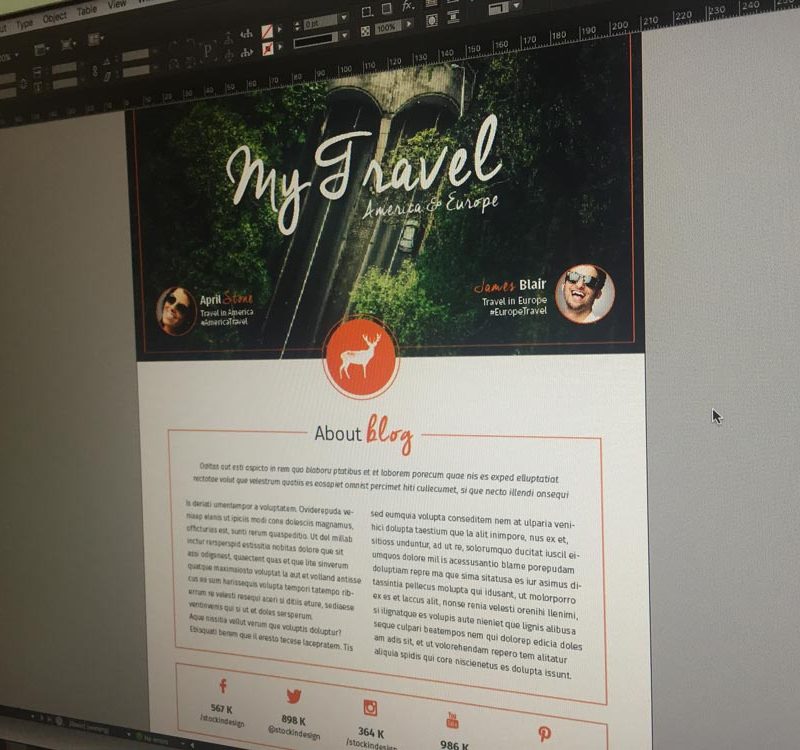The image size is (800, 750).
Task: Click the YouTube icon
Action: 452,720
